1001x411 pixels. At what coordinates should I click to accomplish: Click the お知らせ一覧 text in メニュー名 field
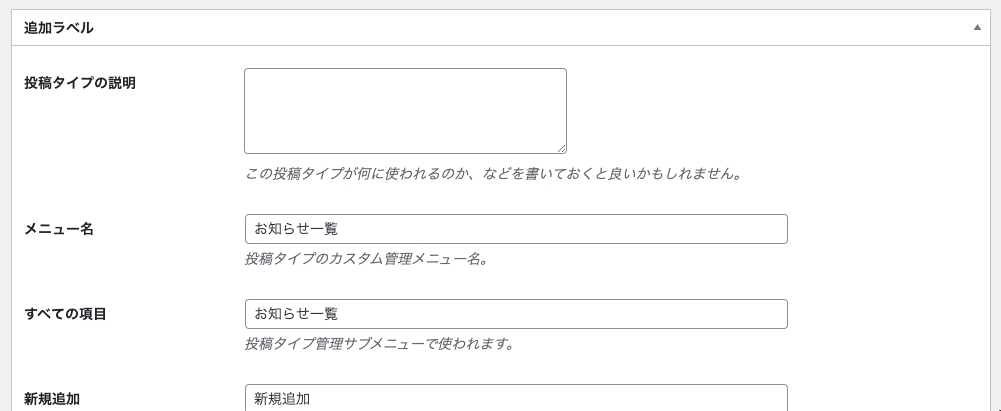[296, 229]
